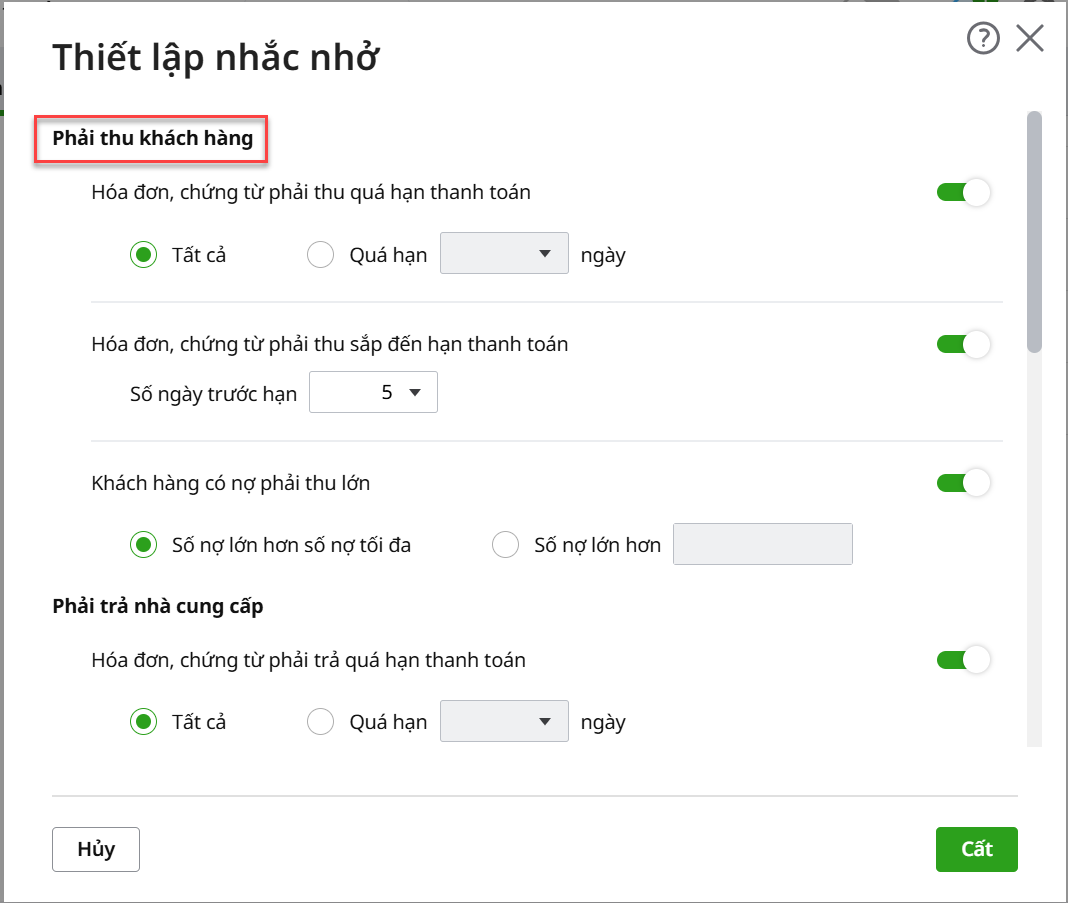Viewport: 1068px width, 903px height.
Task: Select 'Tất cả' for overdue payable invoices
Action: coord(144,721)
